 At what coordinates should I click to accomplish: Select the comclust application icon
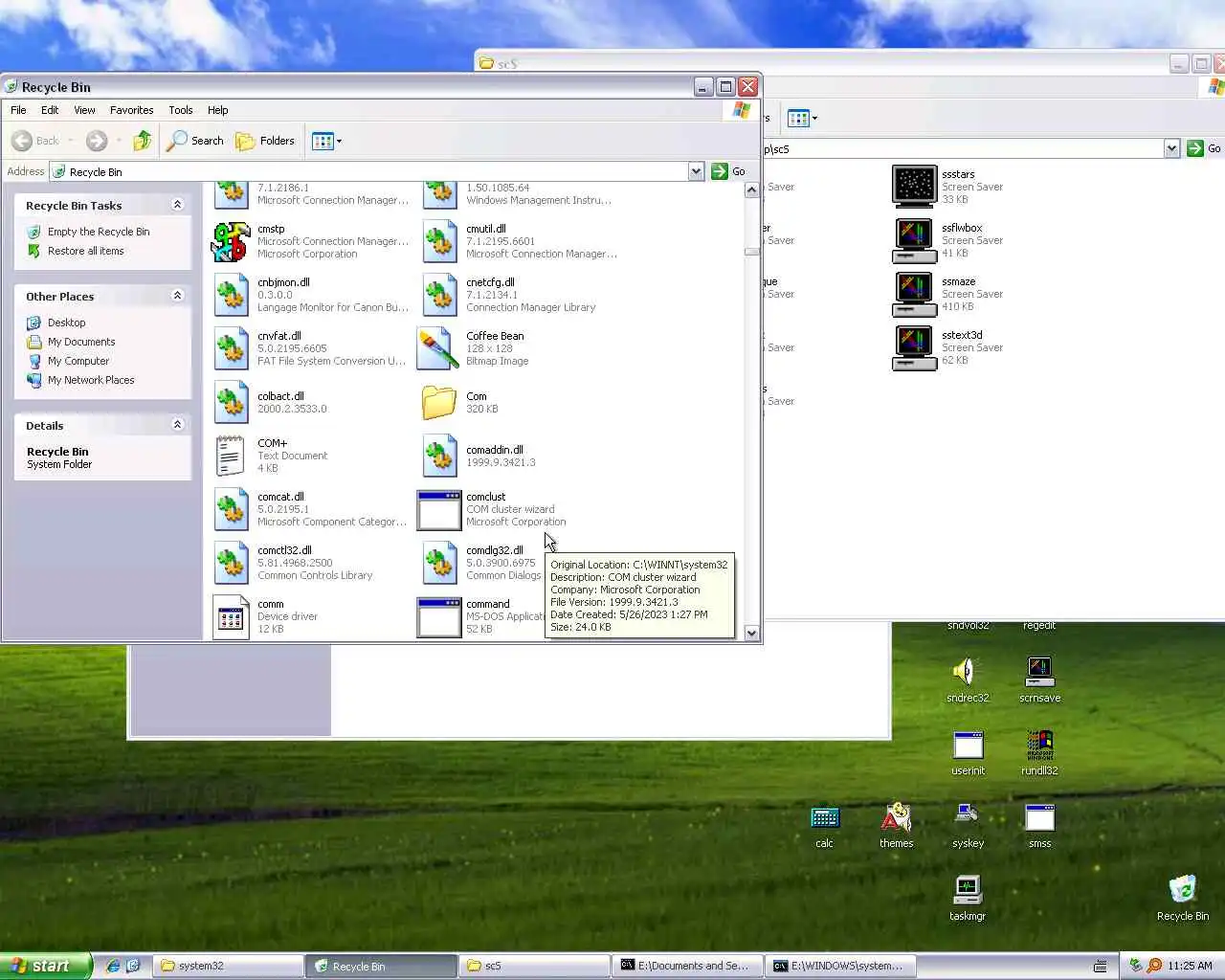coord(439,510)
